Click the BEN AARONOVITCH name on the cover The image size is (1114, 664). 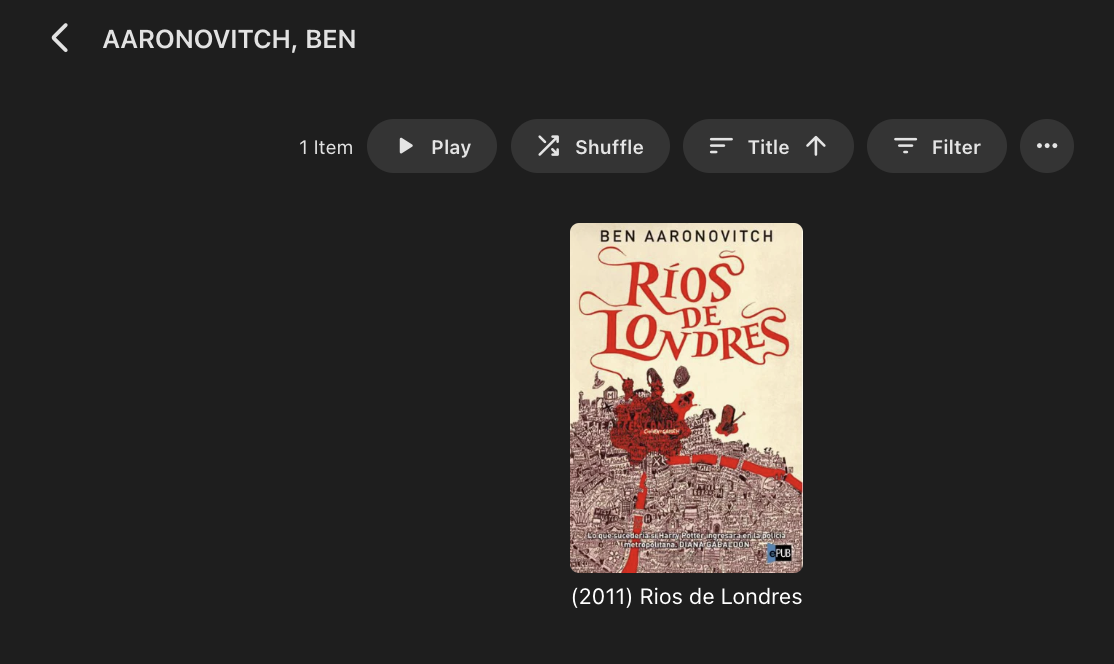point(686,235)
